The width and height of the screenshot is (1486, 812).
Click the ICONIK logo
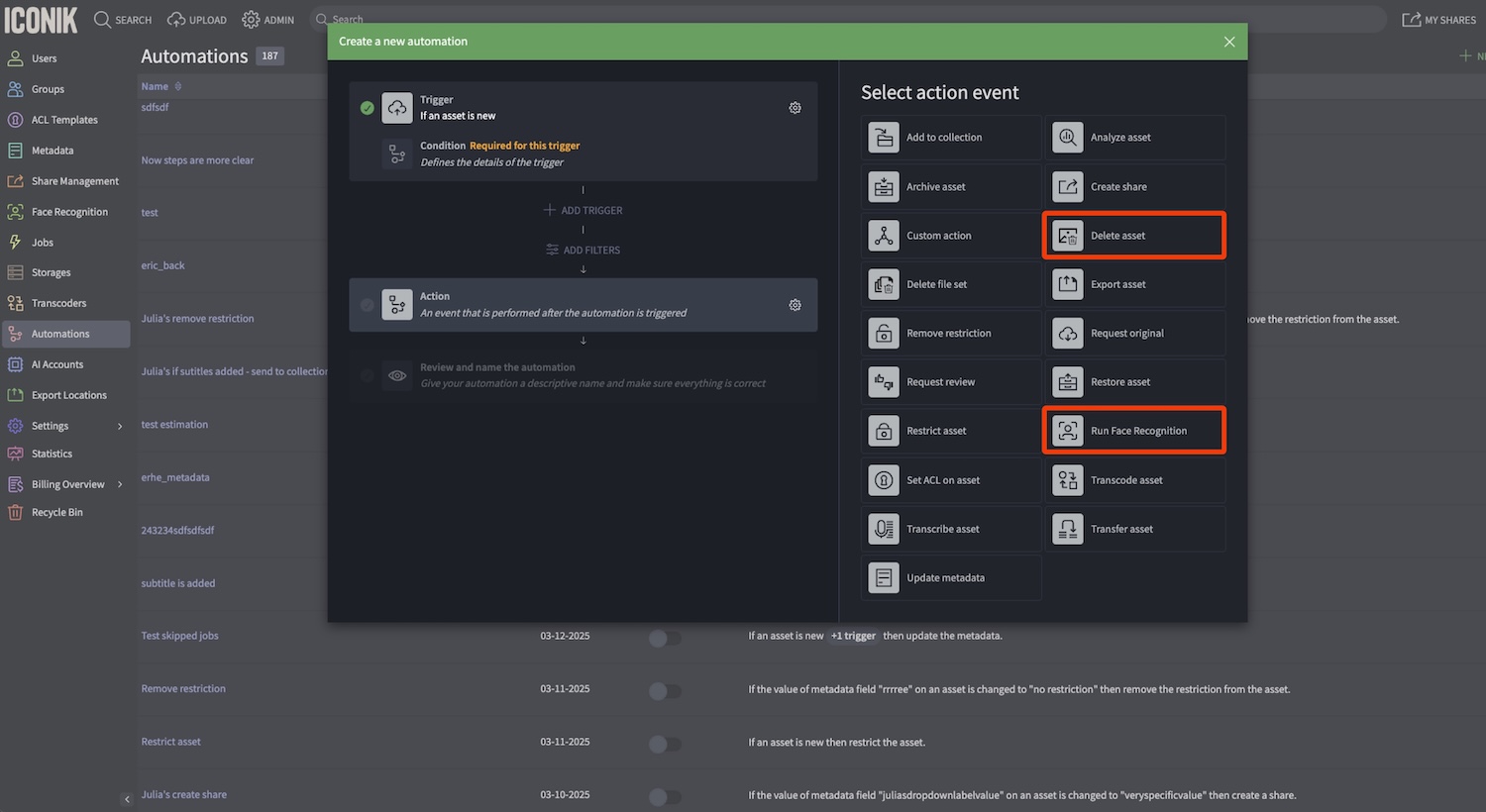(41, 19)
